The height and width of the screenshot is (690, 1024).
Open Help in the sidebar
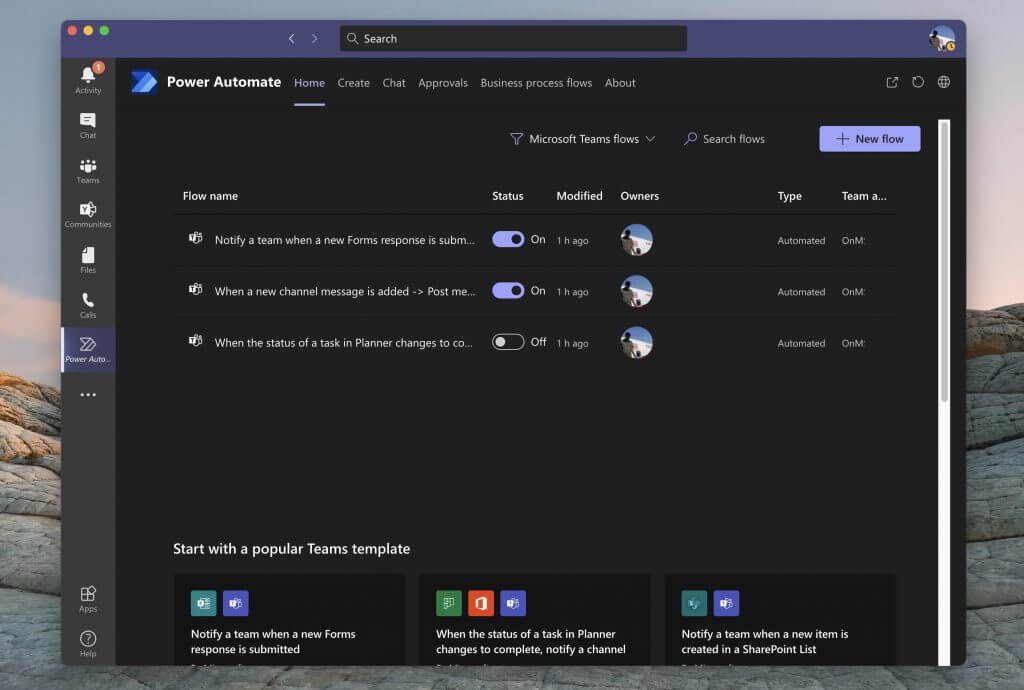click(x=88, y=644)
